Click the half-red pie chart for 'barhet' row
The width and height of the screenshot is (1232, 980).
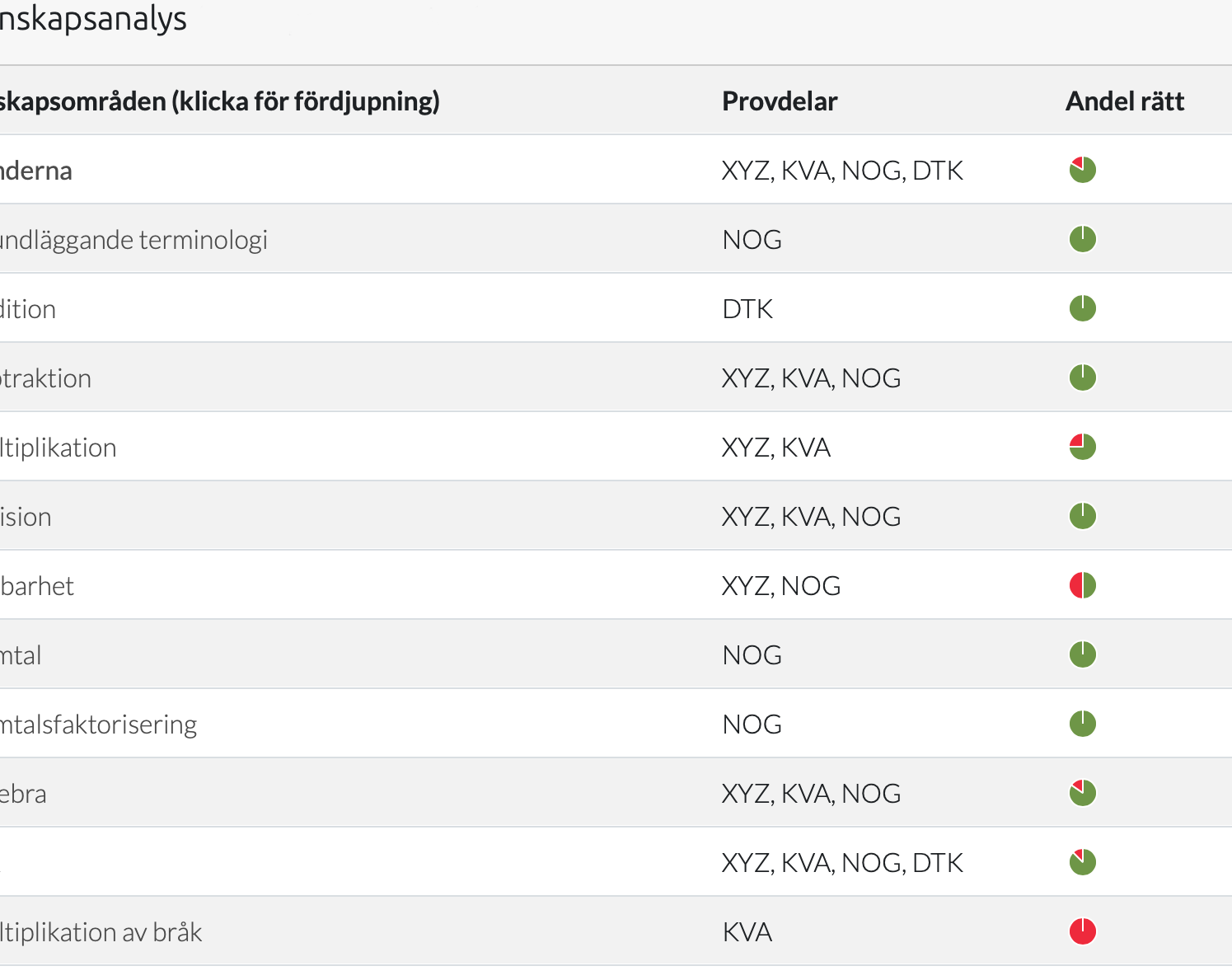pyautogui.click(x=1082, y=585)
